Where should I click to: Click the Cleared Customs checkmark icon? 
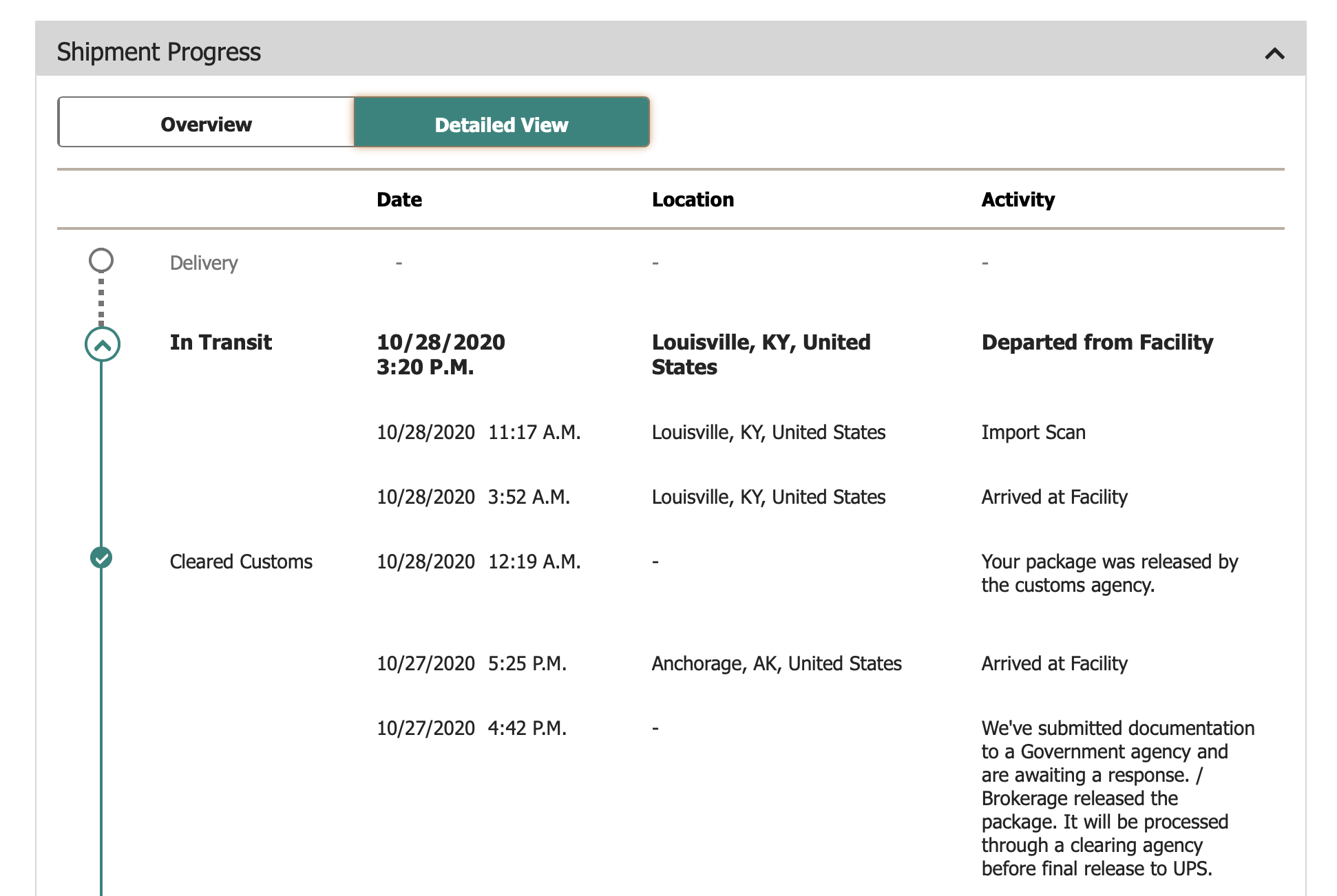(x=101, y=557)
